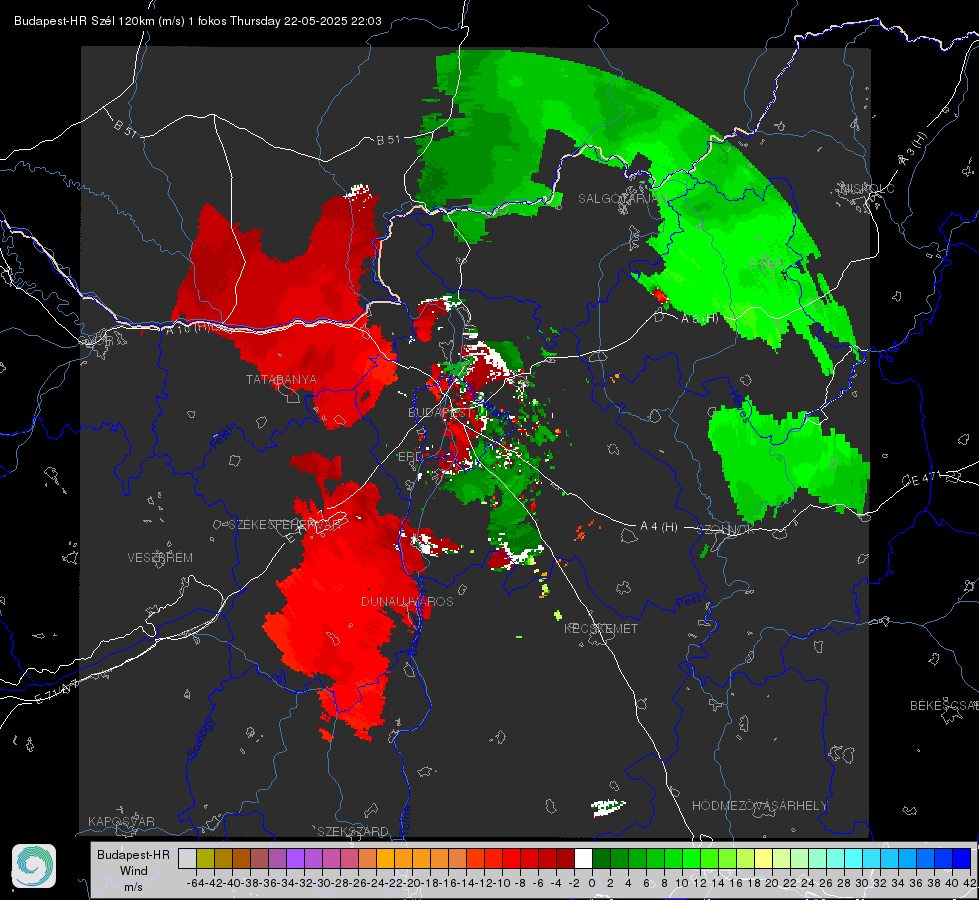Click the MISKOLC city label

[867, 188]
